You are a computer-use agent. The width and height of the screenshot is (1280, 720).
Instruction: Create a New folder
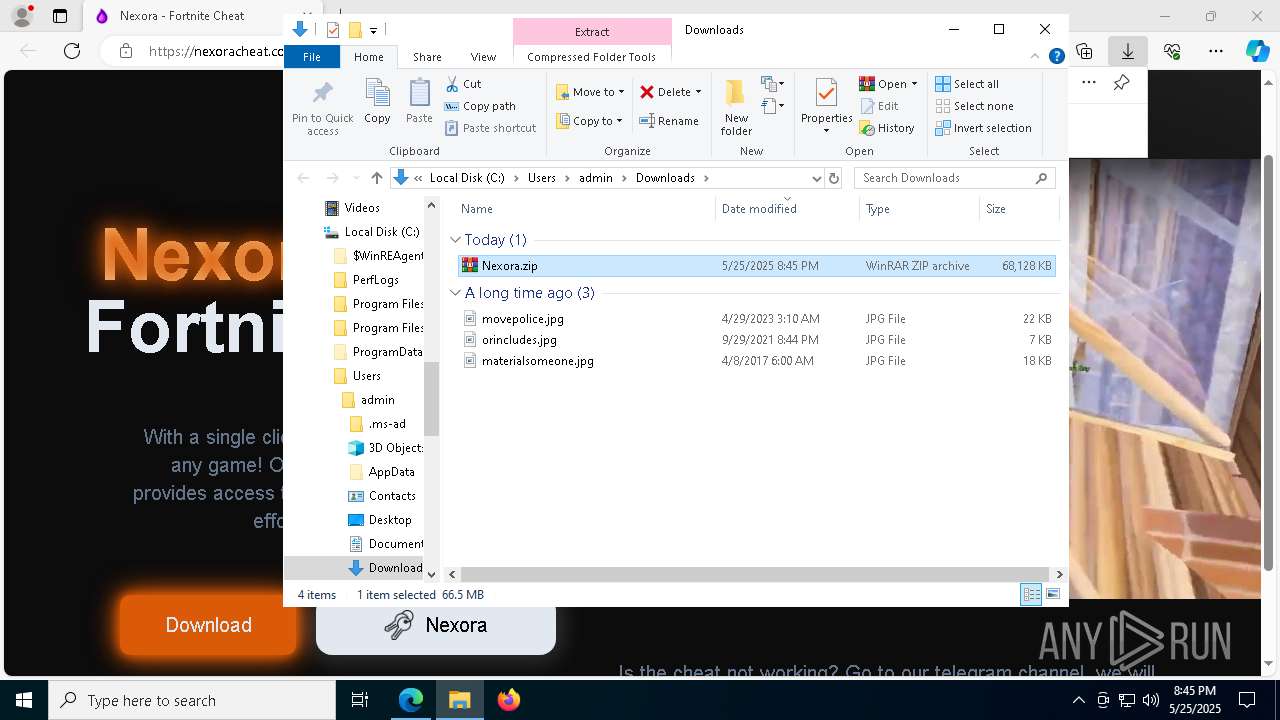pos(736,106)
